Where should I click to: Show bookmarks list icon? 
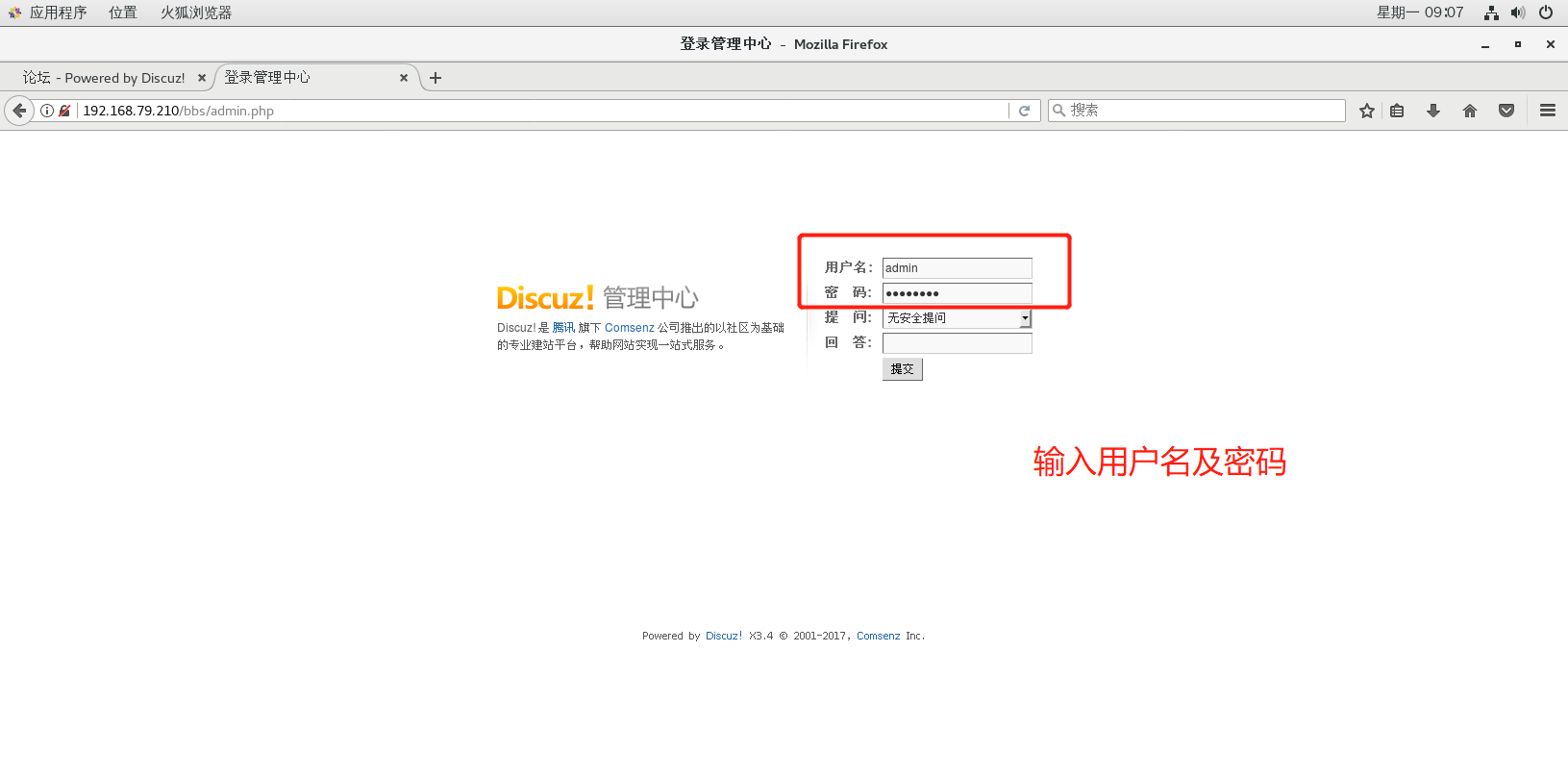click(1397, 111)
